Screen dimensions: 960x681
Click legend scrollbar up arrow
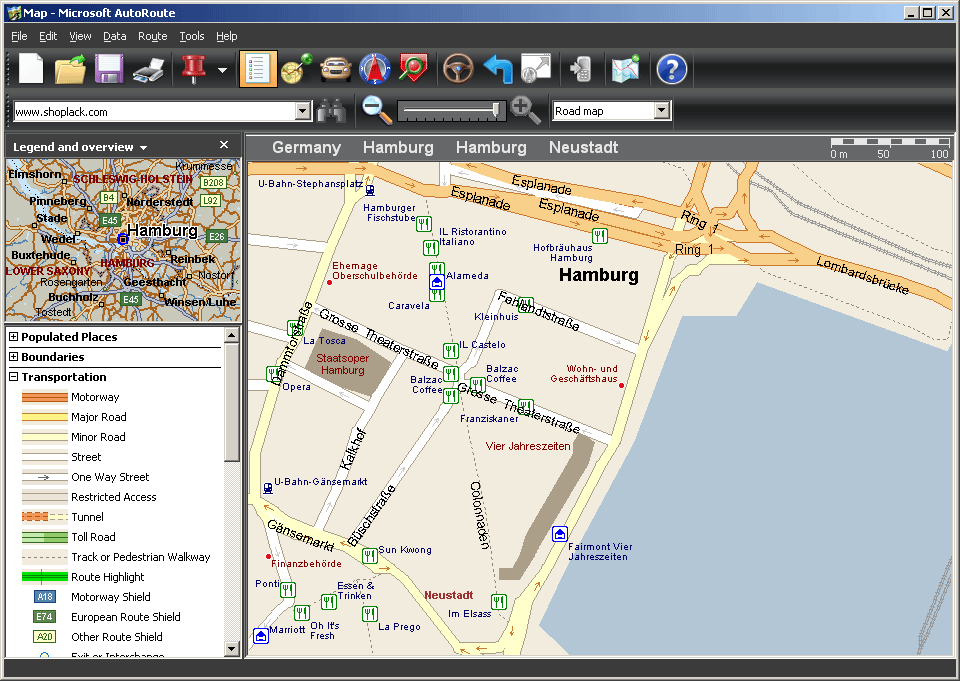pyautogui.click(x=231, y=335)
